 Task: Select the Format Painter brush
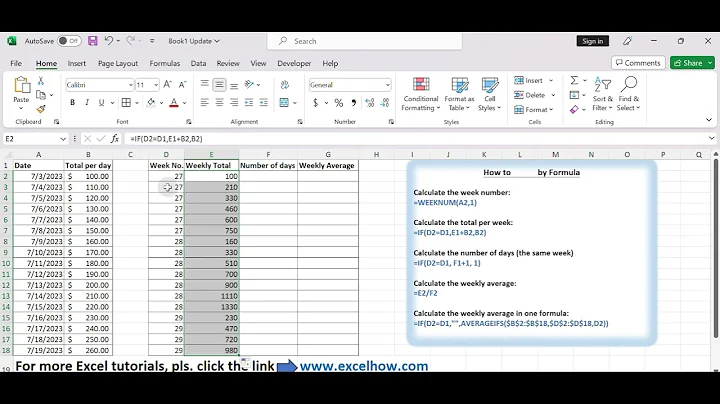[x=41, y=109]
